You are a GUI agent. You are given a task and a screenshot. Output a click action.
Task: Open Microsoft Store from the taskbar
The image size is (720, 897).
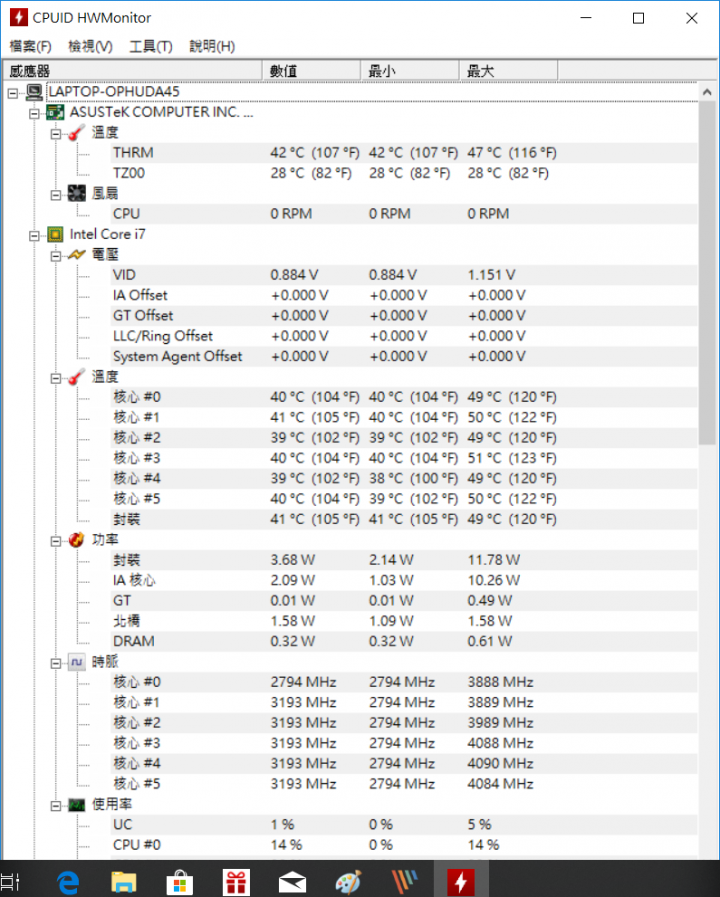click(180, 882)
